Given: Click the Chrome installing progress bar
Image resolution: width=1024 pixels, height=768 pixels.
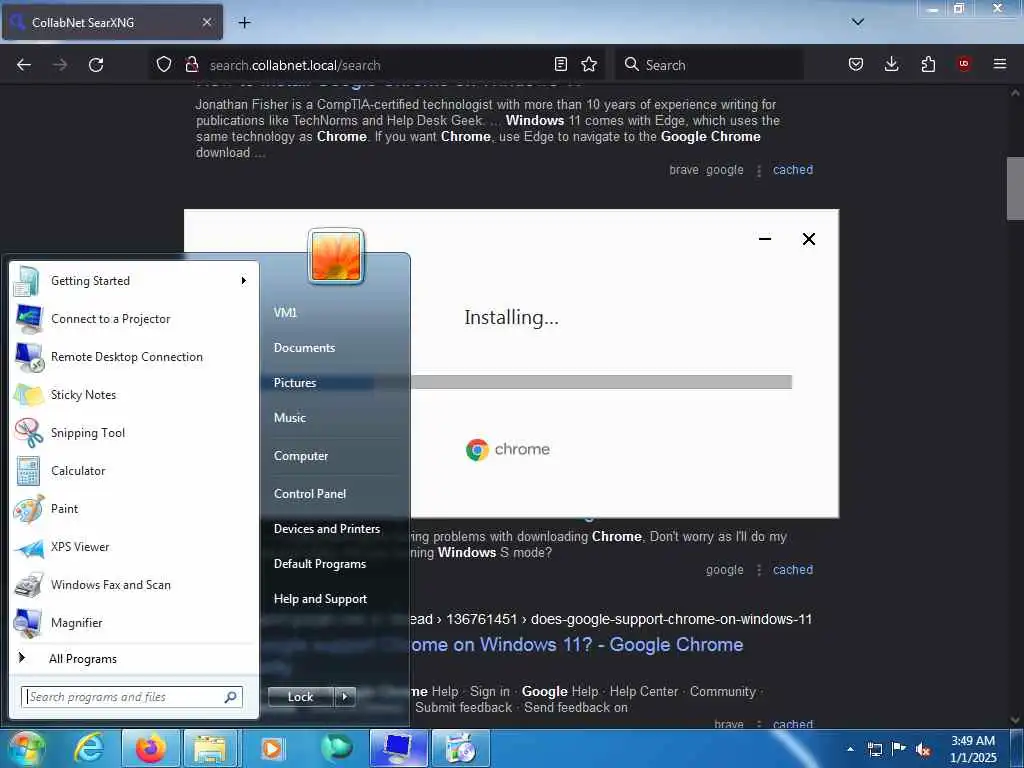Looking at the screenshot, I should [601, 382].
